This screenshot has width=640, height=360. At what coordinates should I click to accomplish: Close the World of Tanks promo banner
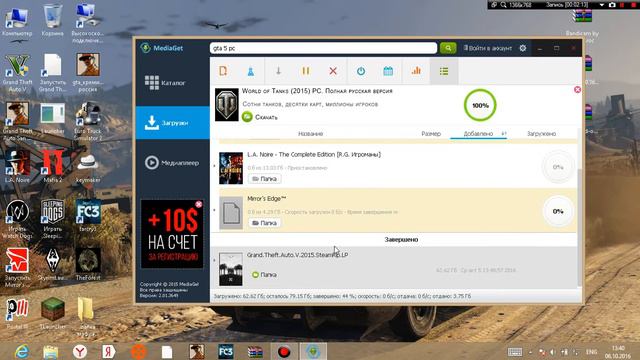[x=577, y=89]
